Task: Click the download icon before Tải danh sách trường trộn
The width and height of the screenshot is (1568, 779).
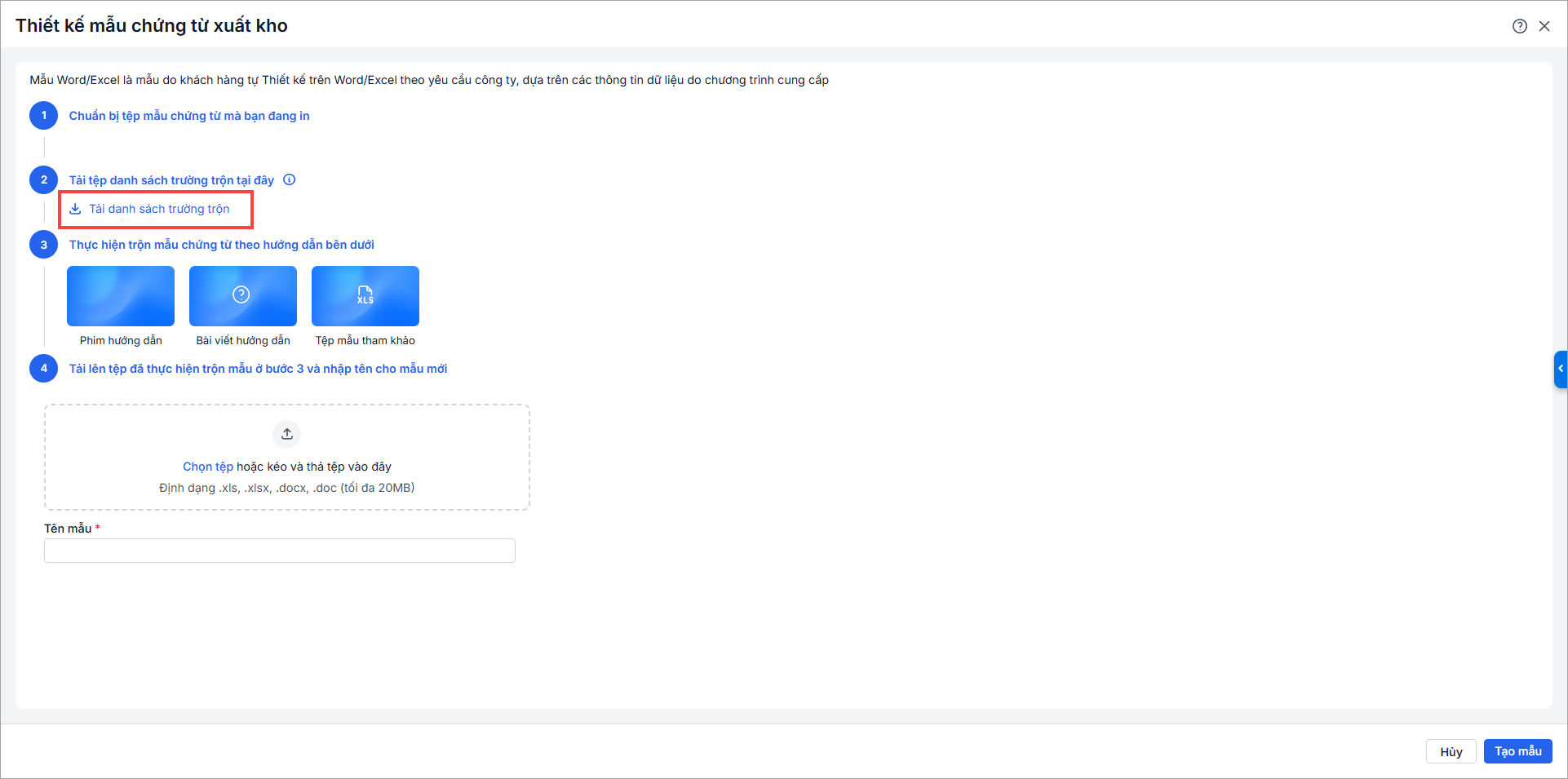Action: (x=75, y=209)
